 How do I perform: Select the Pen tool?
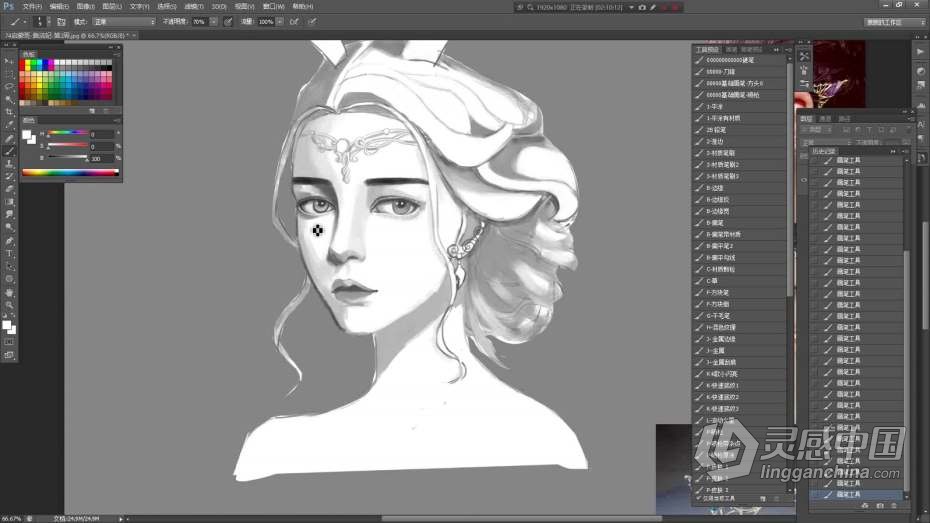[9, 241]
